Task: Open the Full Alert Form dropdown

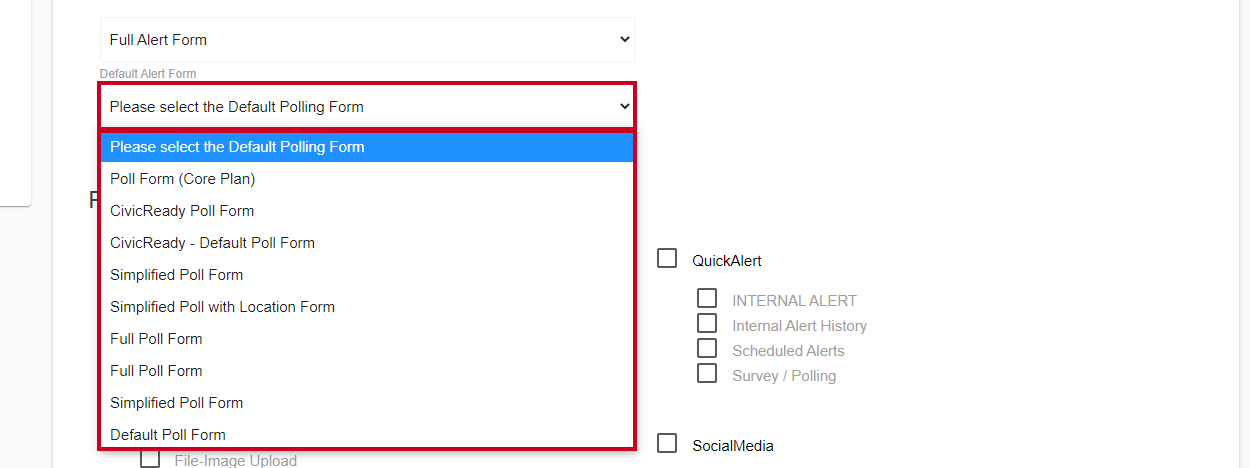Action: click(x=367, y=40)
